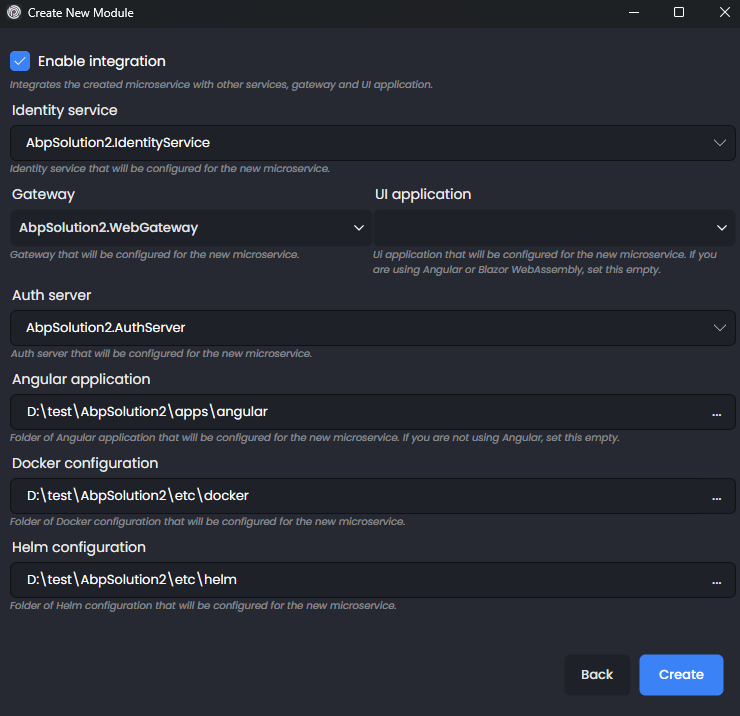Click the Identity service chevron arrow
Image resolution: width=740 pixels, height=716 pixels.
719,143
